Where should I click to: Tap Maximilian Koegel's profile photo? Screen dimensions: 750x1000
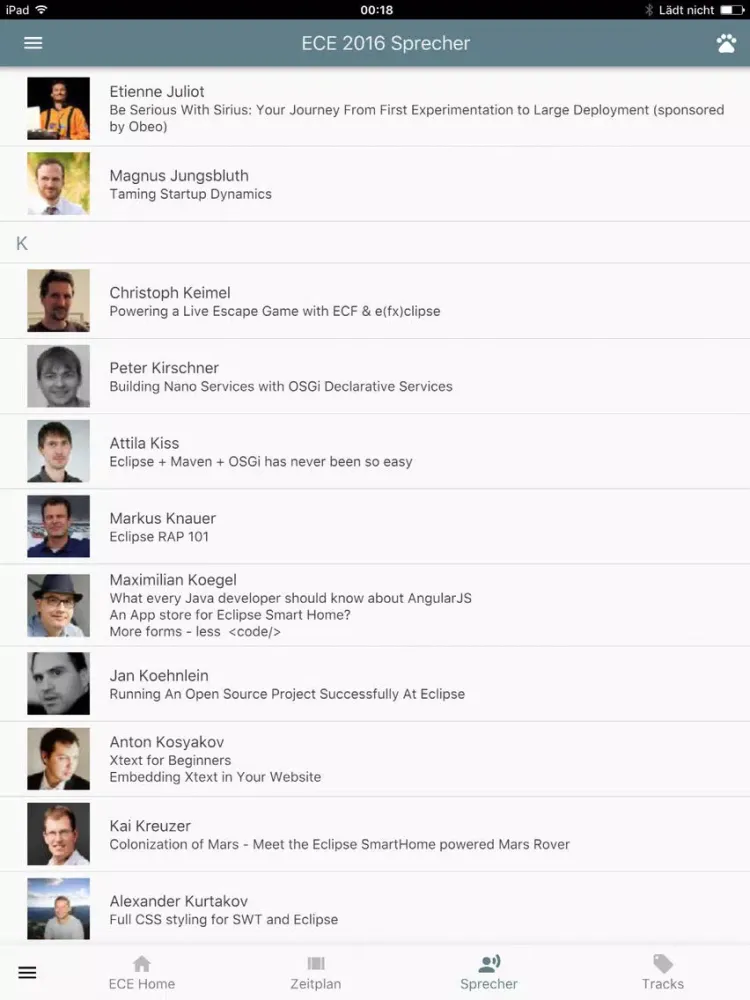pos(58,606)
